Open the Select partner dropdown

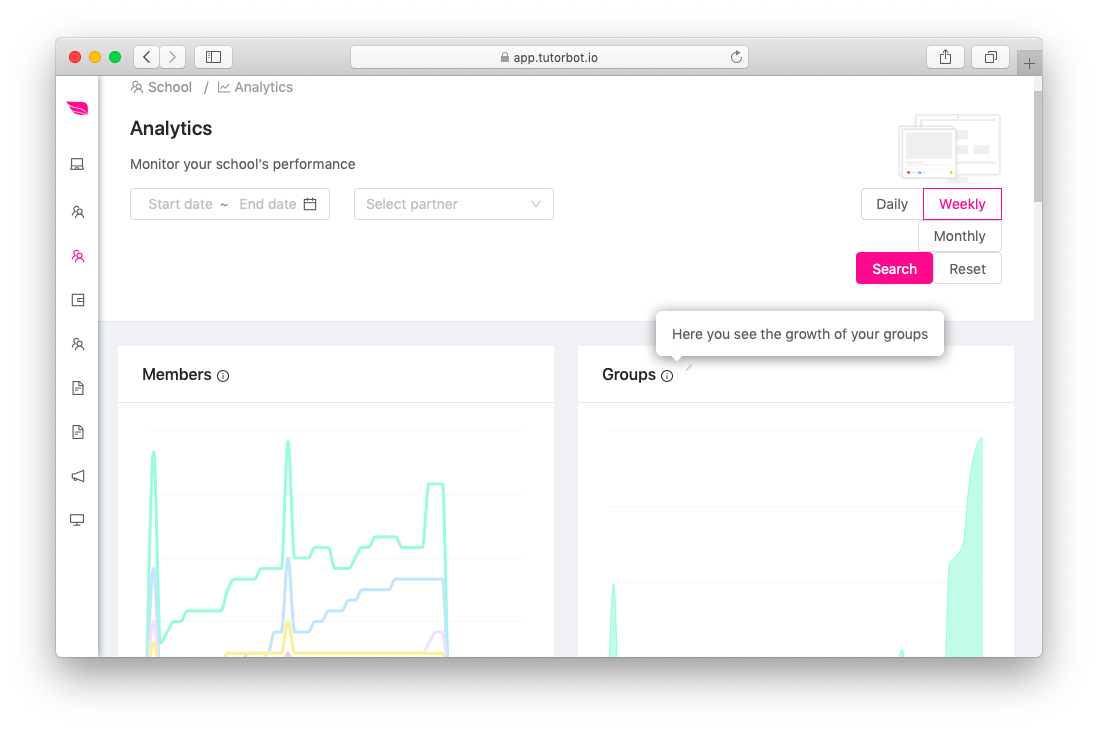454,204
